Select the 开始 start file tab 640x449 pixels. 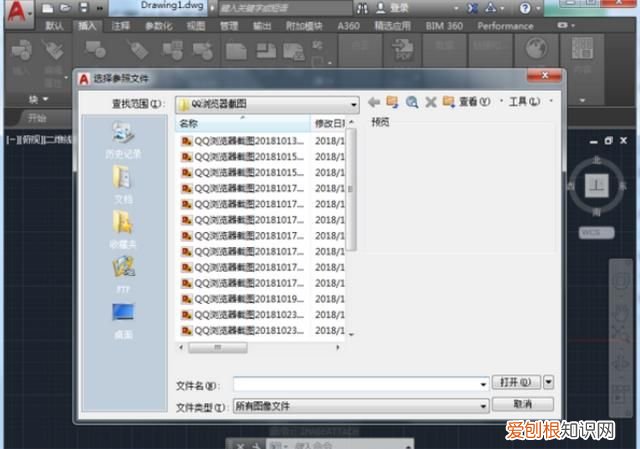click(x=38, y=118)
